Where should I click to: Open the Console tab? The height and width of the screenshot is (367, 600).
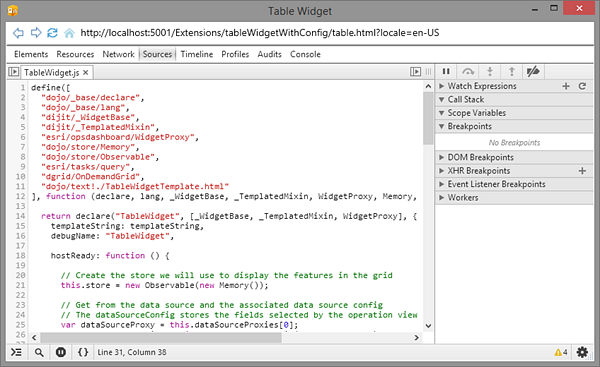(x=305, y=54)
